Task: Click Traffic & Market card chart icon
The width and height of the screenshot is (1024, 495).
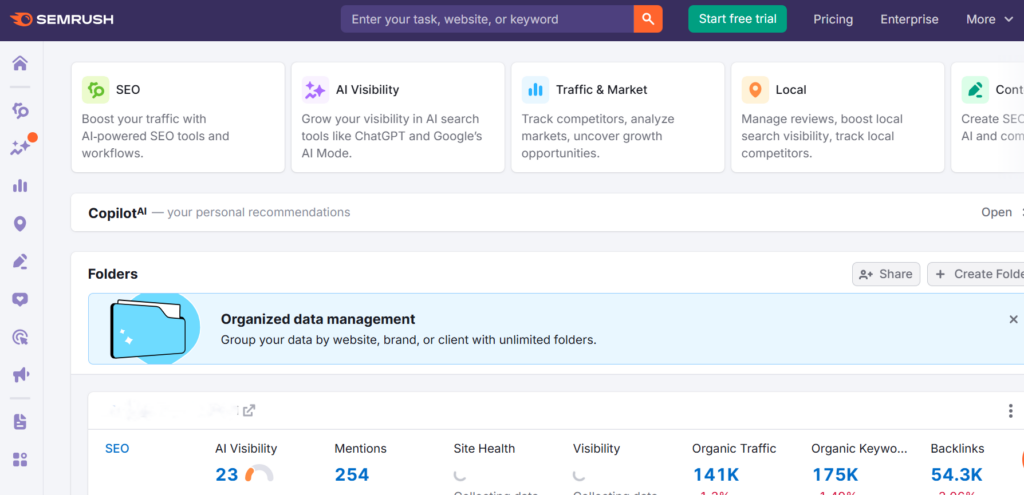Action: tap(536, 89)
